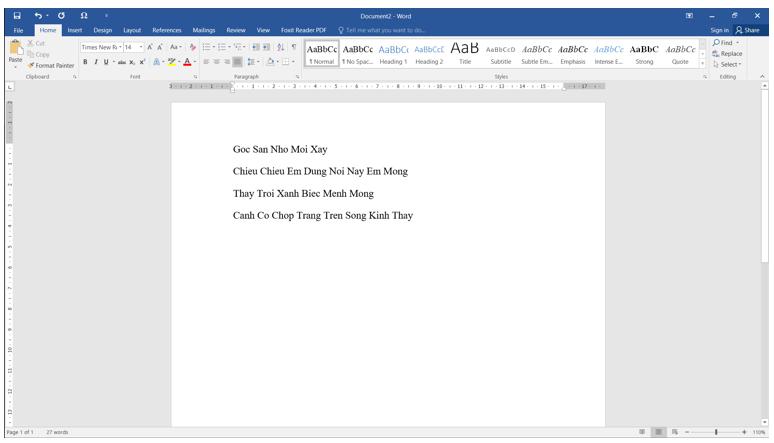
Task: Expand the Select dropdown in Editing group
Action: pyautogui.click(x=728, y=64)
